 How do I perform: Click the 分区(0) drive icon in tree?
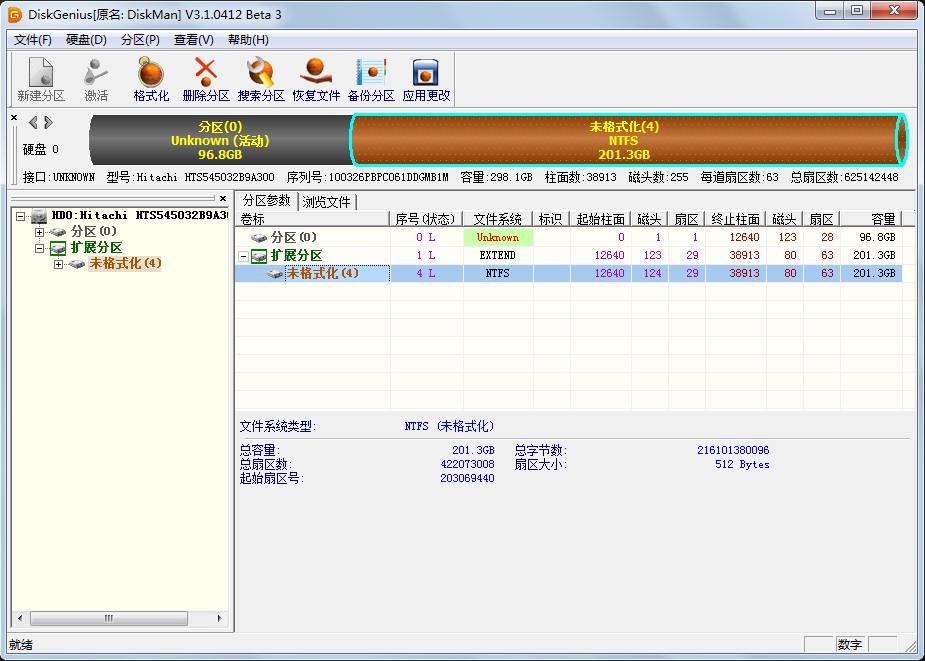(x=58, y=232)
